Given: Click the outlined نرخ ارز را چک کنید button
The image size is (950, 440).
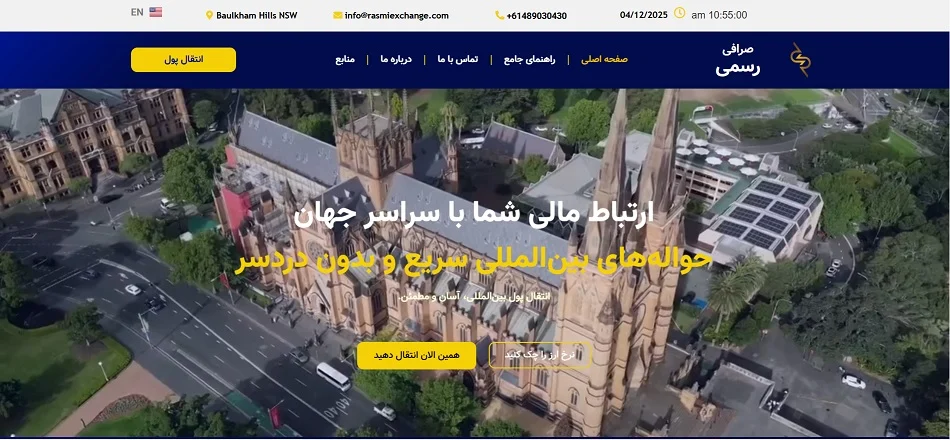Looking at the screenshot, I should coord(540,355).
